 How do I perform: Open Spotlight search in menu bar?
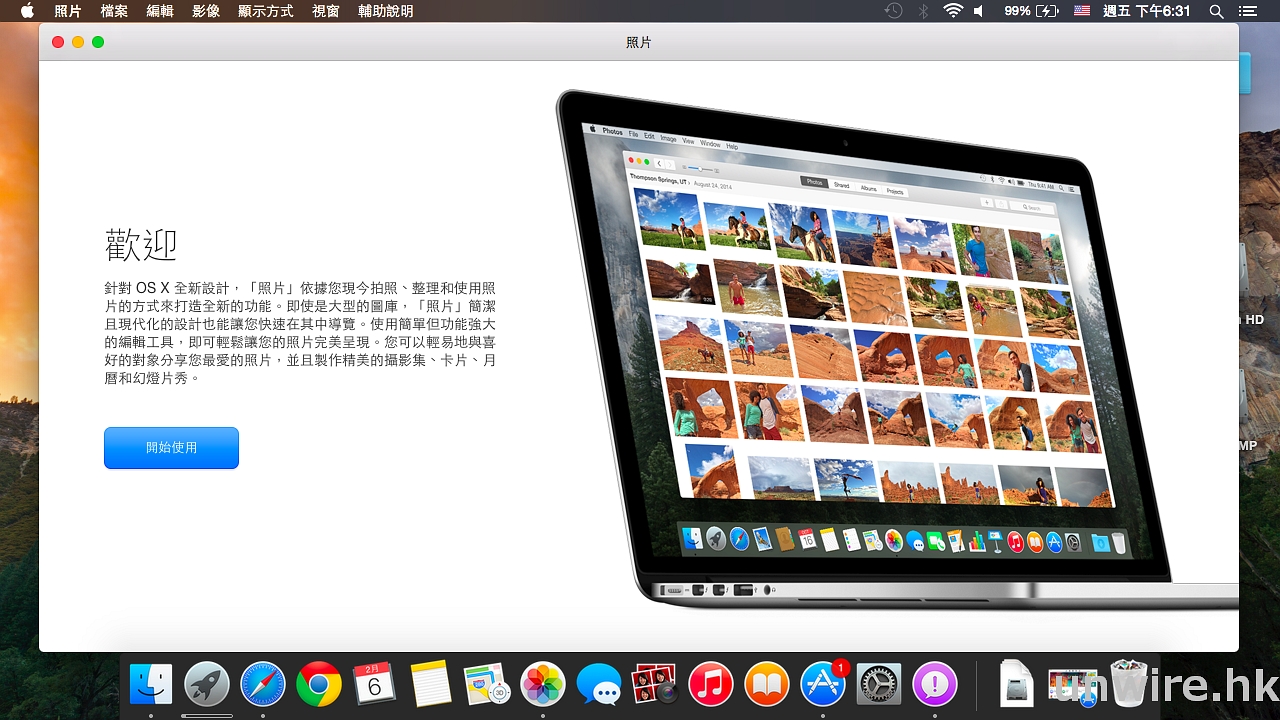tap(1216, 11)
